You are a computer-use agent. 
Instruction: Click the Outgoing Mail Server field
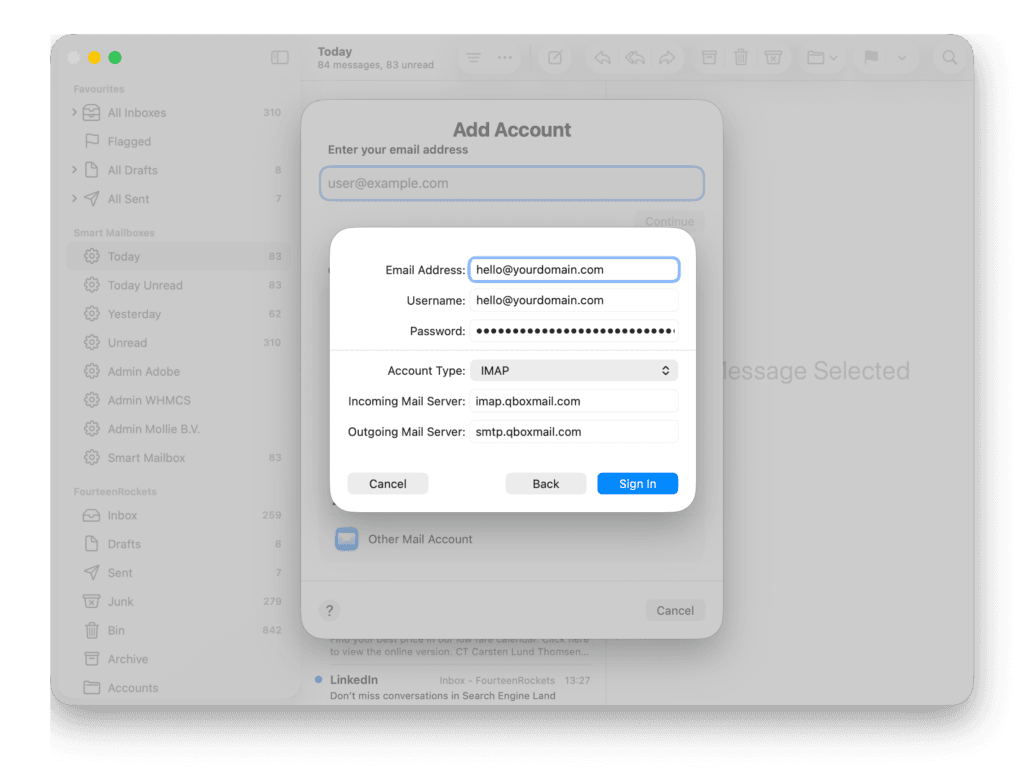pyautogui.click(x=574, y=432)
